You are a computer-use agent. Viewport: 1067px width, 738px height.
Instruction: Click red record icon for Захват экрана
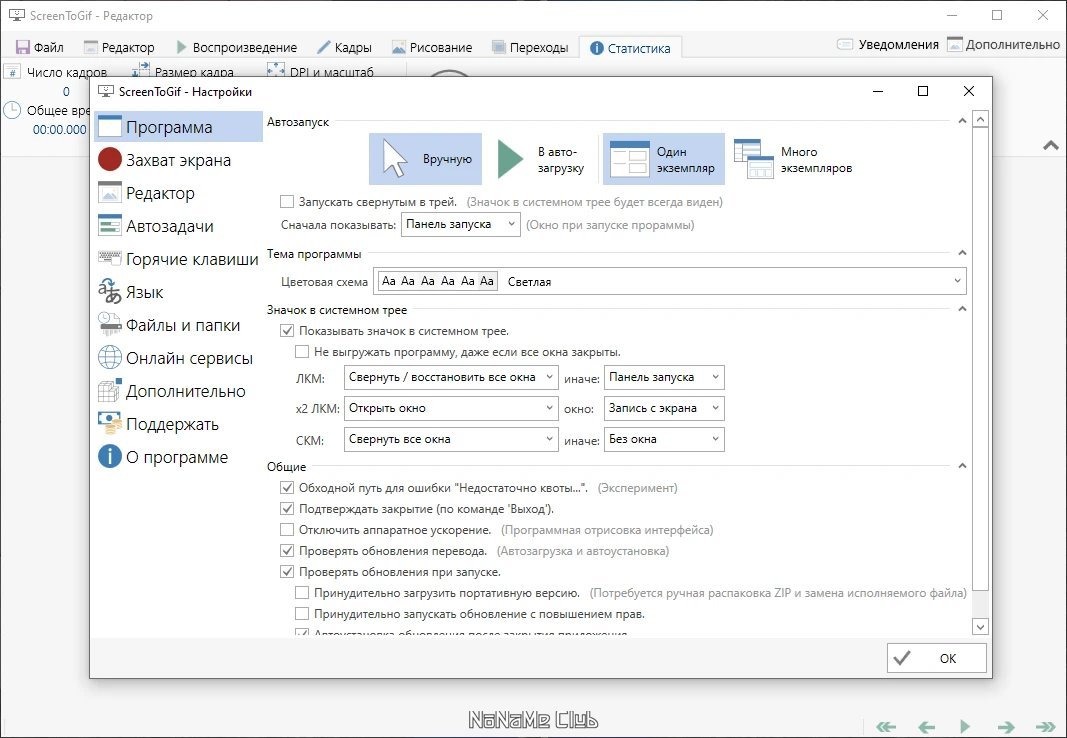pos(110,160)
